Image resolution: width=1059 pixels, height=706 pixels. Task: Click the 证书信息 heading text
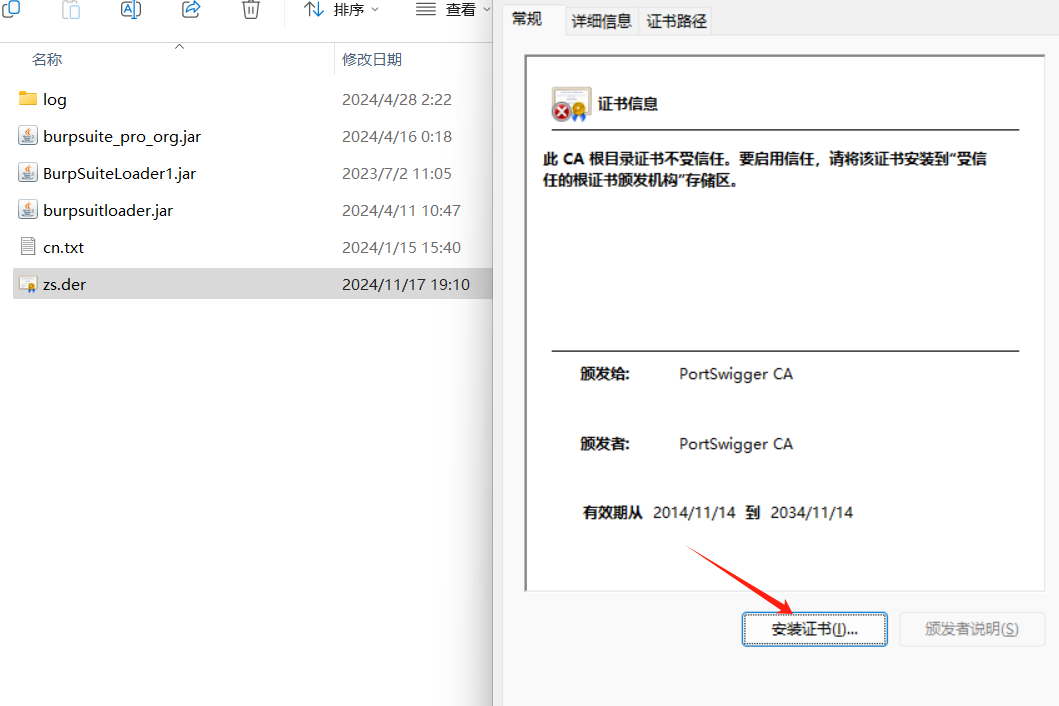coord(627,104)
